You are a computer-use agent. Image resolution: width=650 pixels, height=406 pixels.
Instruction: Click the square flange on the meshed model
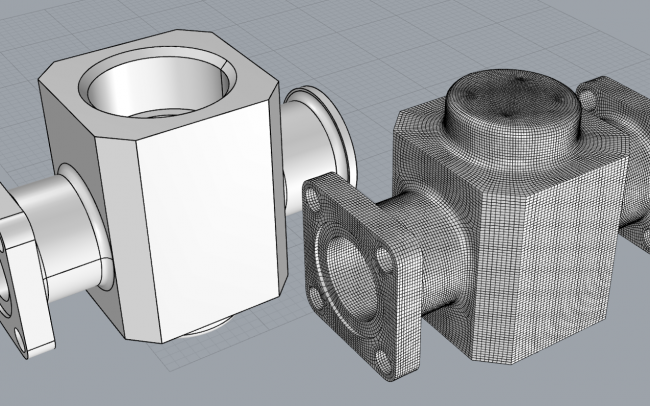tap(361, 278)
